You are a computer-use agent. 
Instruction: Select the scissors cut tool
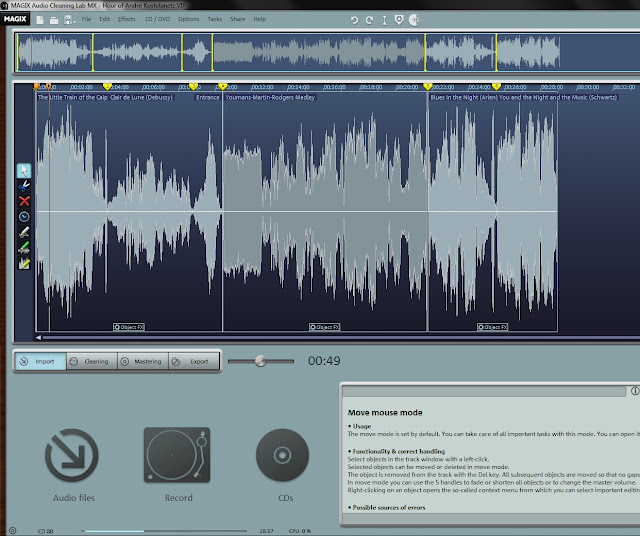point(24,186)
